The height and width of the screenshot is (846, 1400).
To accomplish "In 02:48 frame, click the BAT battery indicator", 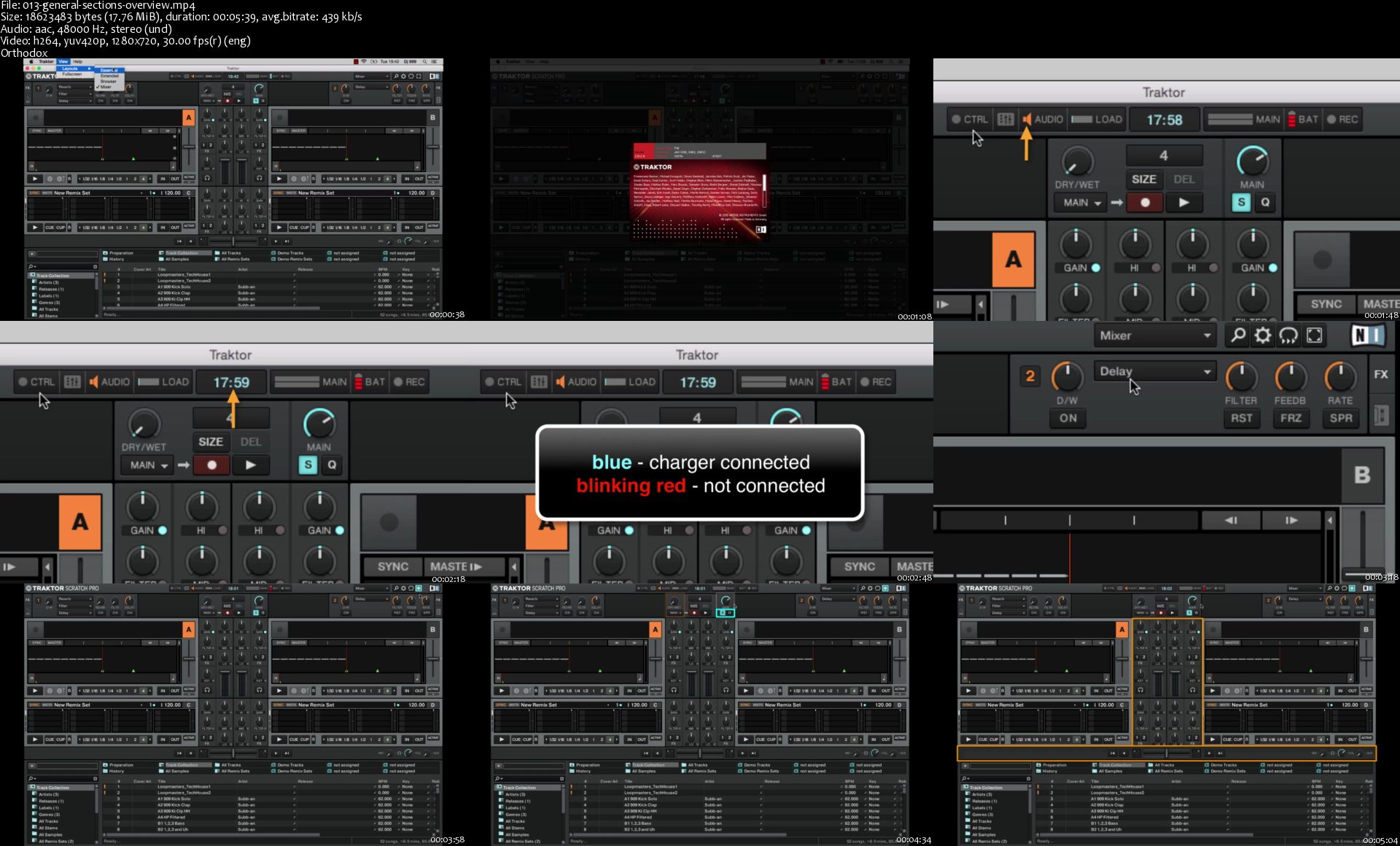I will point(836,381).
